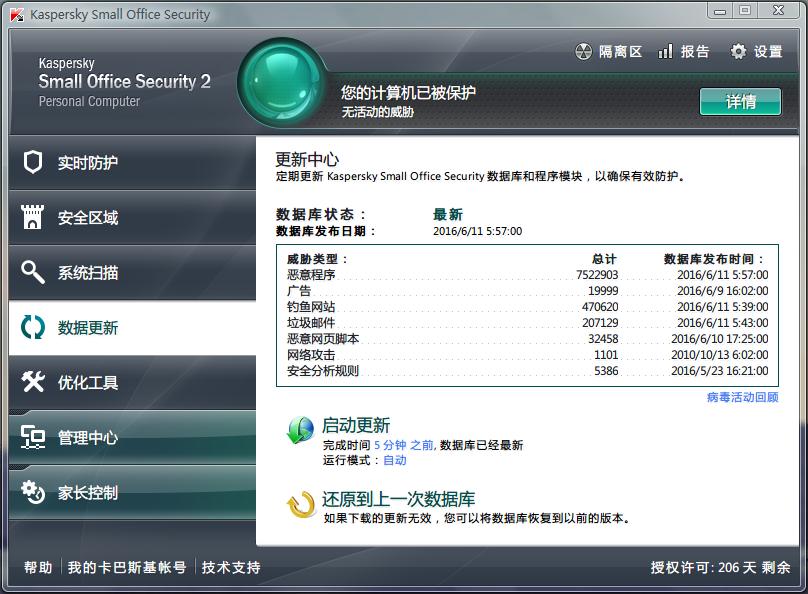The image size is (808, 594).
Task: Switch to the 系统扫描 section
Action: (x=132, y=273)
